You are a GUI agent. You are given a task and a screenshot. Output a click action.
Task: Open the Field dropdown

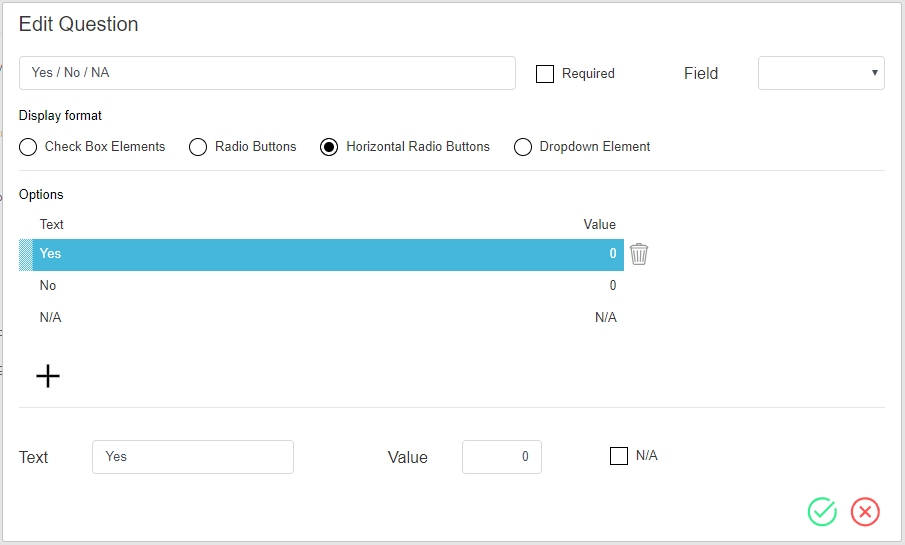(x=821, y=73)
